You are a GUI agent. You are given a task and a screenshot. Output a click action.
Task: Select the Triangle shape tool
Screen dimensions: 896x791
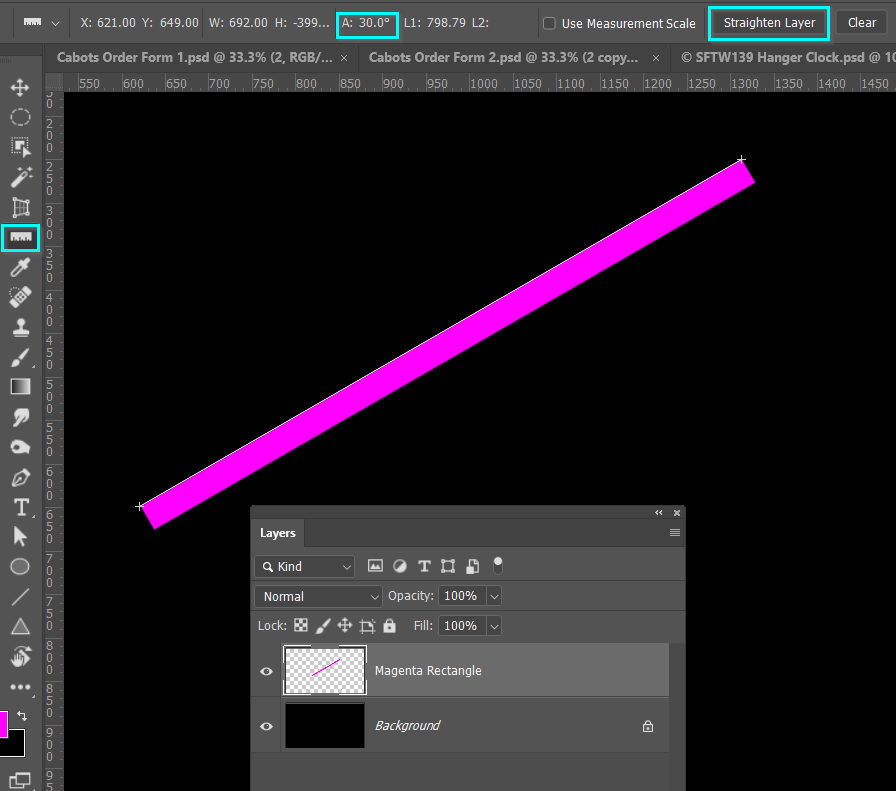coord(20,626)
